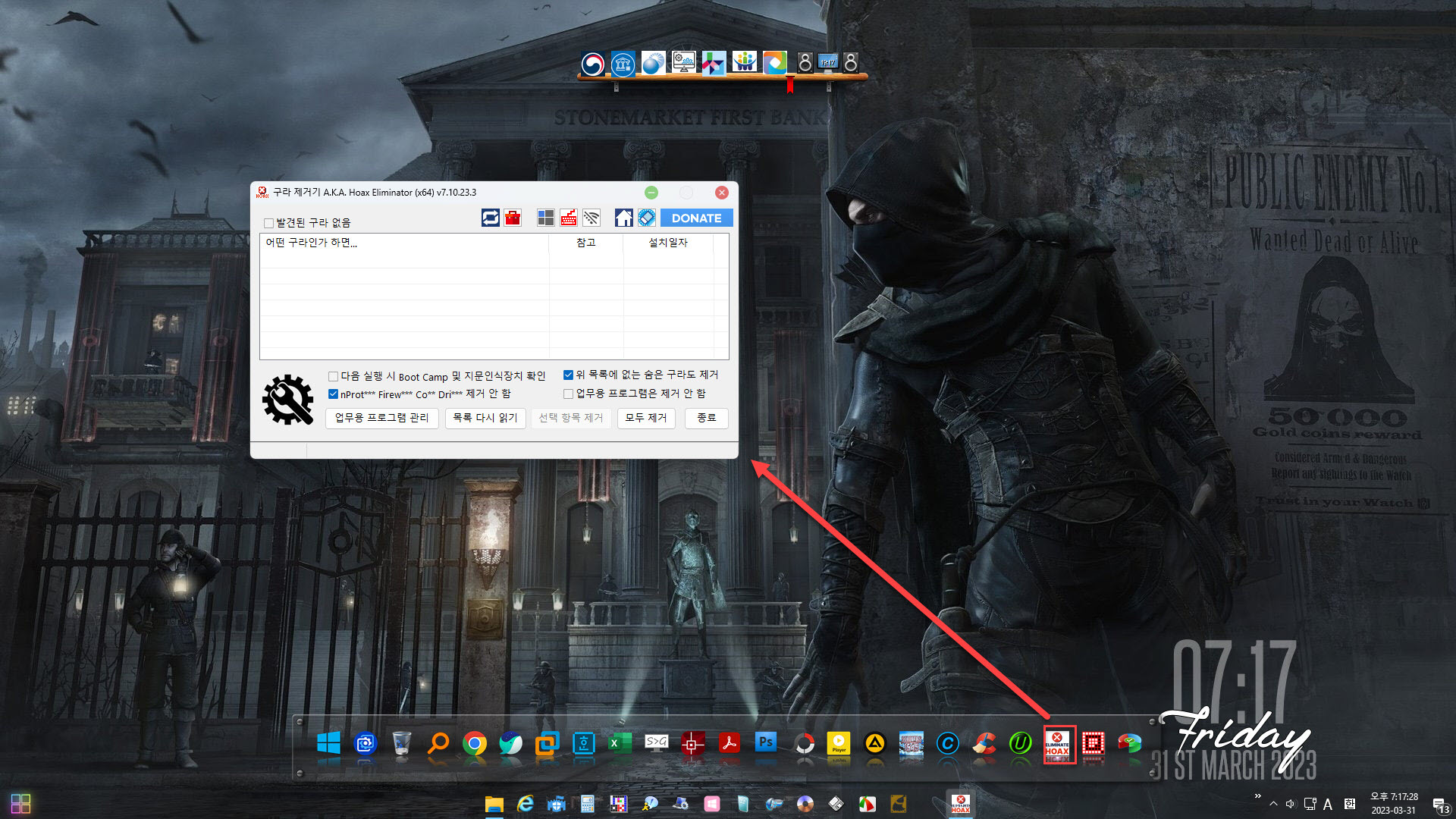Click the '어떤 구라인가 하면...' column header
This screenshot has width=1456, height=819.
[x=404, y=243]
